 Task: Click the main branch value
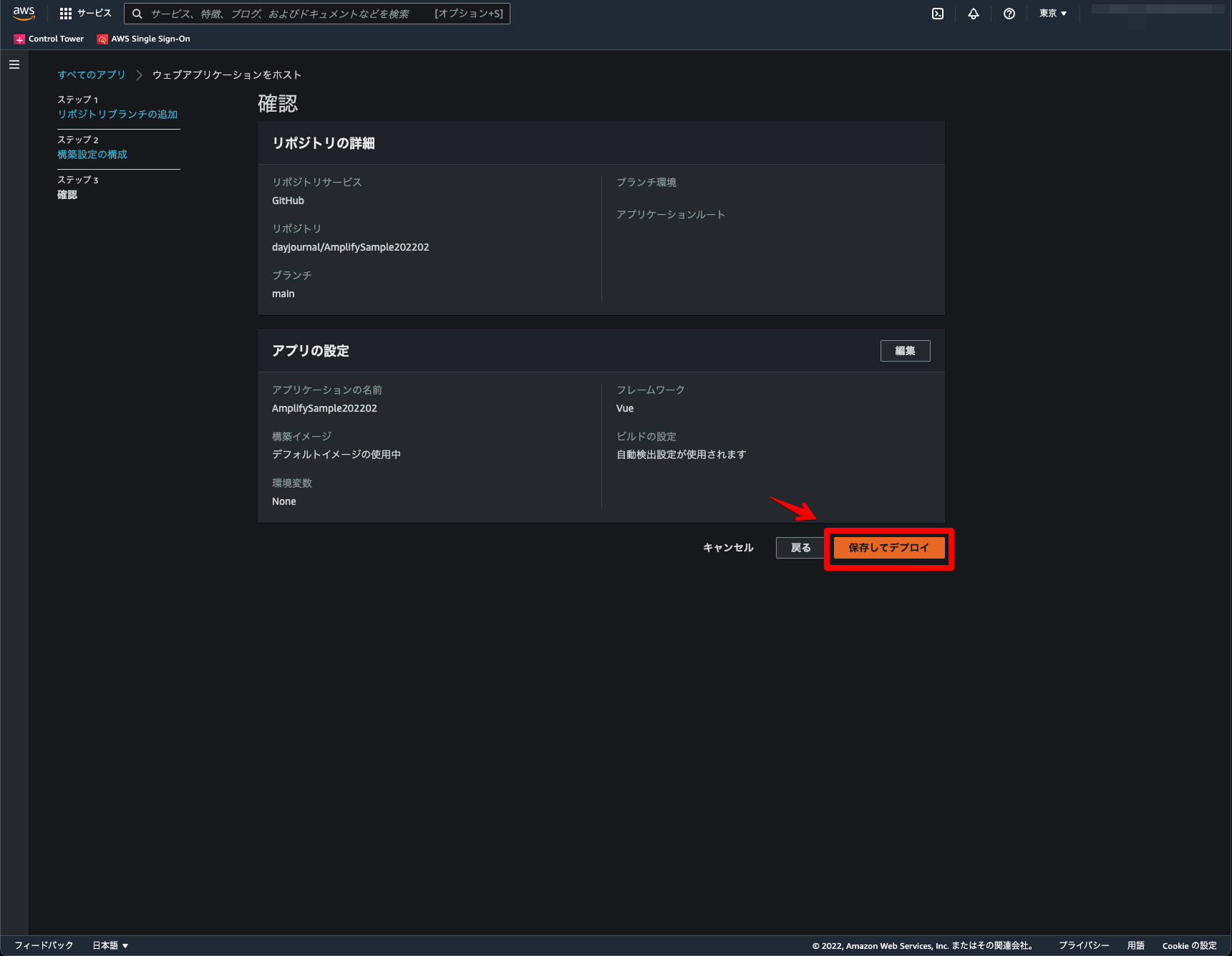tap(283, 294)
